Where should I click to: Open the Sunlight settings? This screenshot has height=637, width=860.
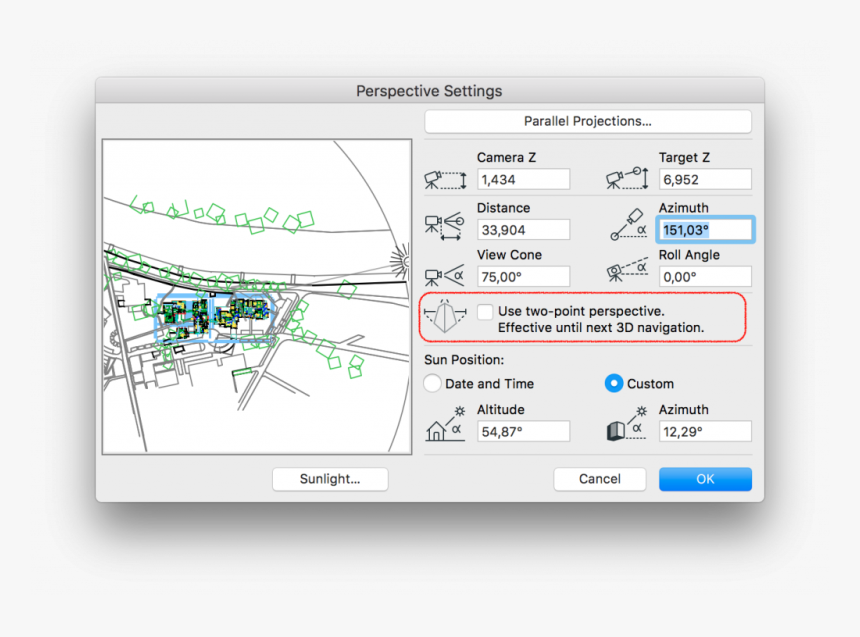330,479
